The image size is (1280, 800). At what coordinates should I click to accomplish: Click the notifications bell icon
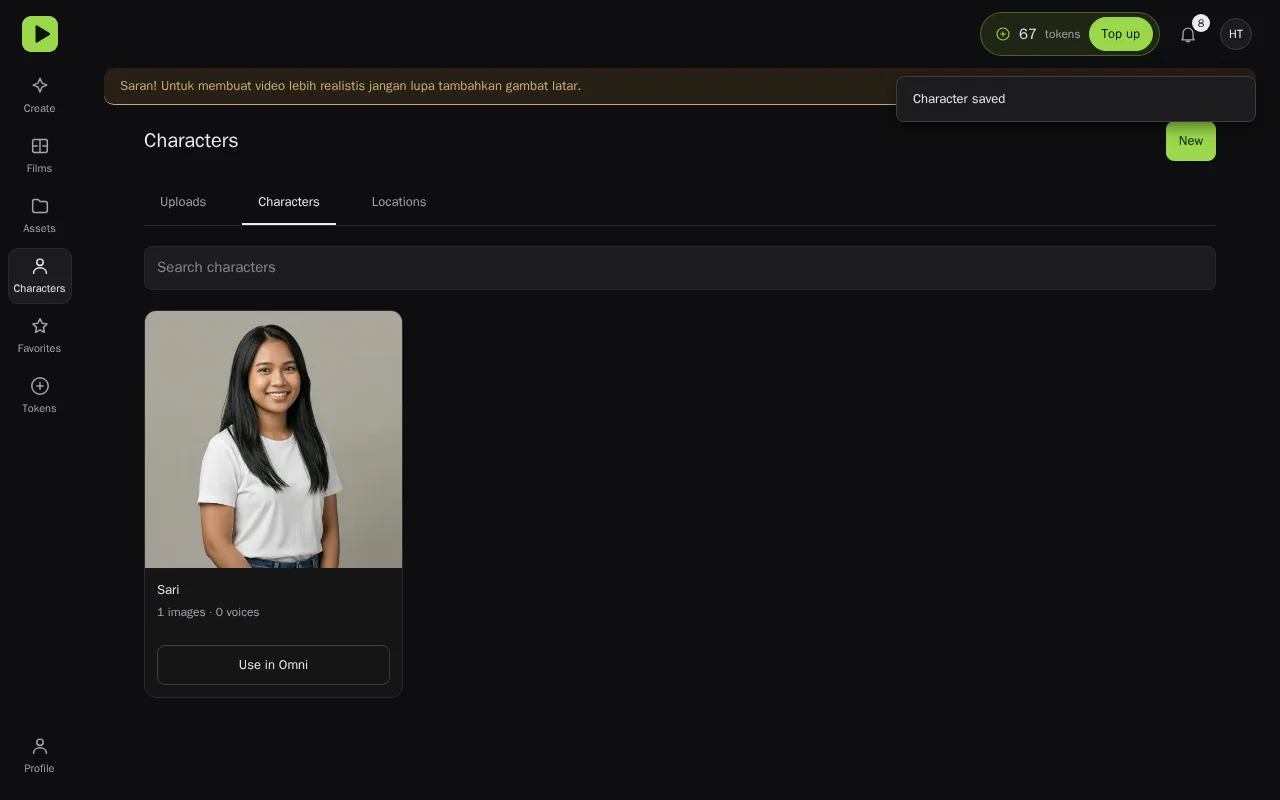pyautogui.click(x=1188, y=34)
